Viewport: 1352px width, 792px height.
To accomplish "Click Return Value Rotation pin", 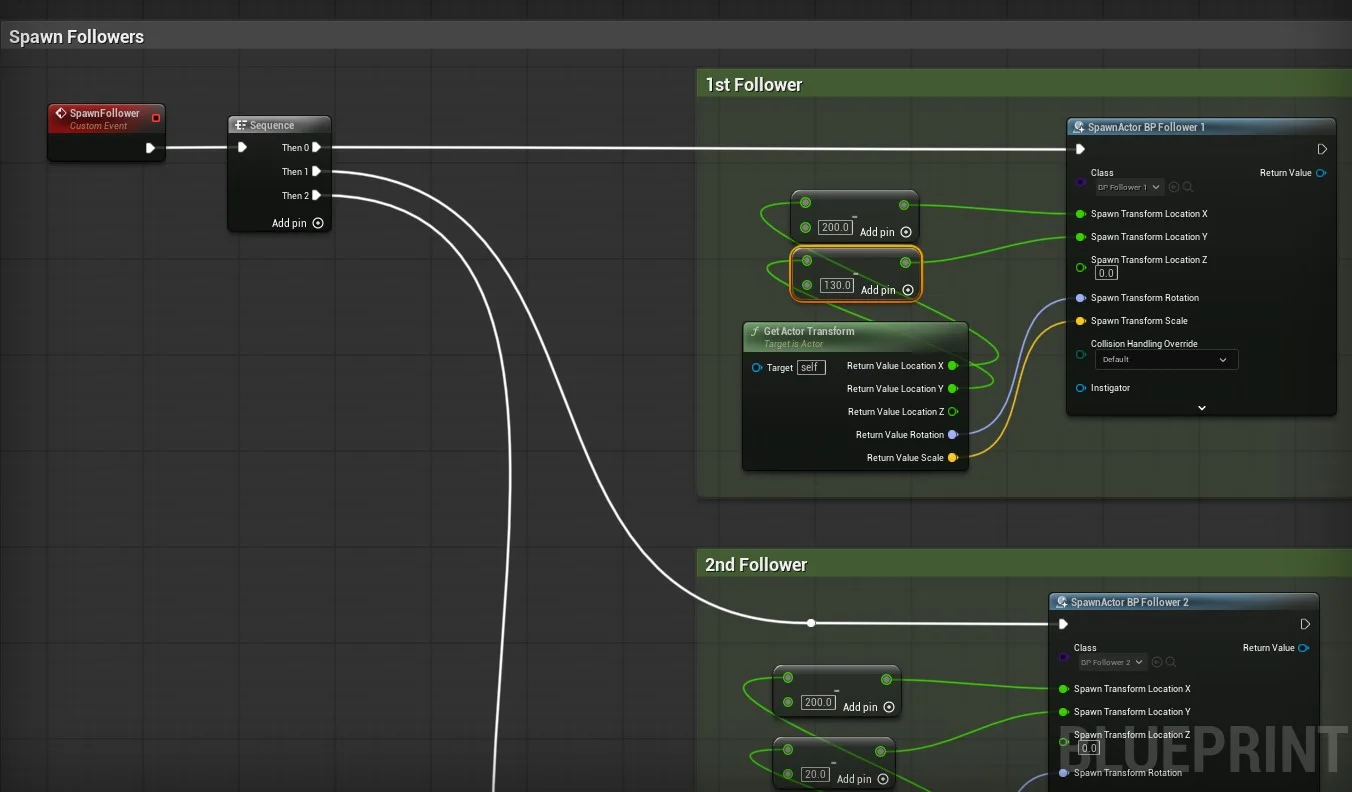I will coord(953,435).
